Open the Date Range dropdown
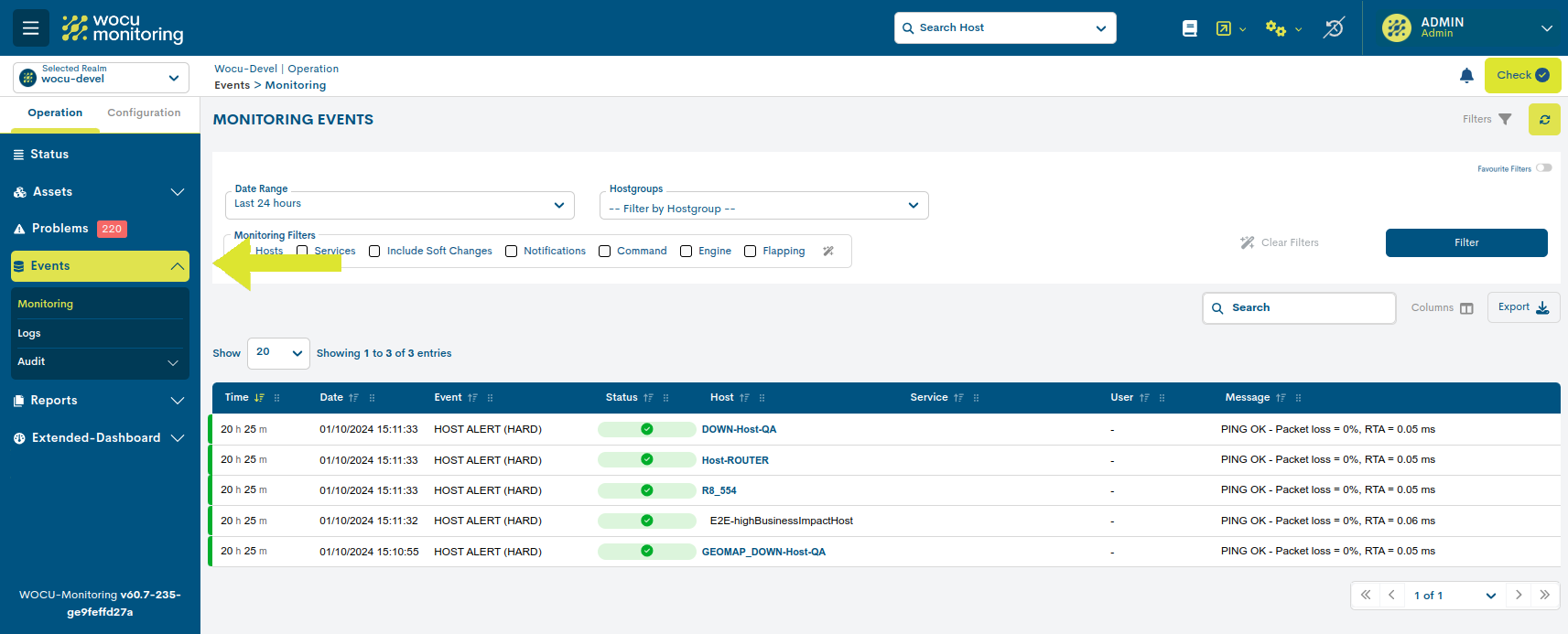 399,205
